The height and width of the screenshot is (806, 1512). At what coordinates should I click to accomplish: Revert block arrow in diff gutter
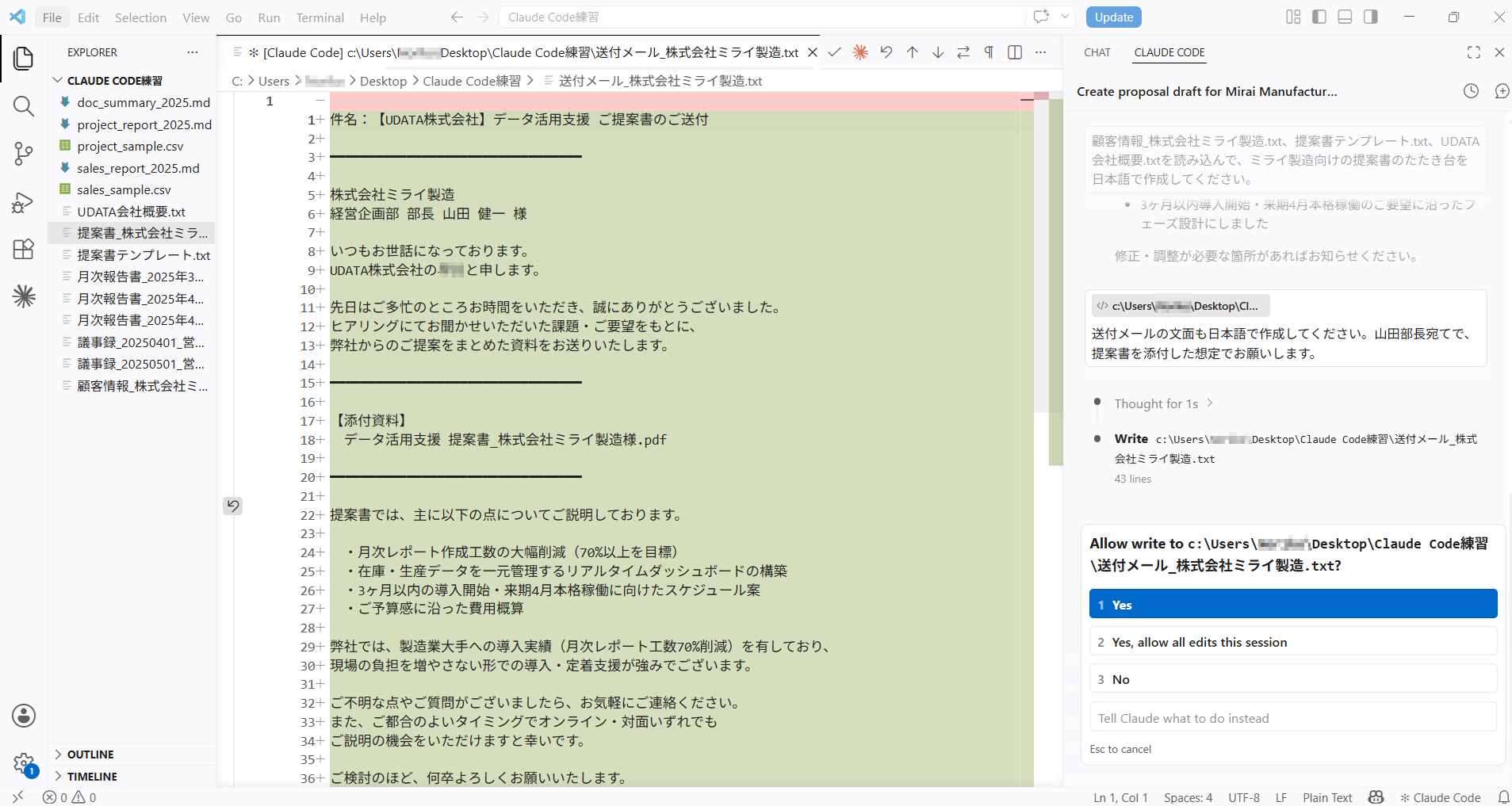coord(233,506)
